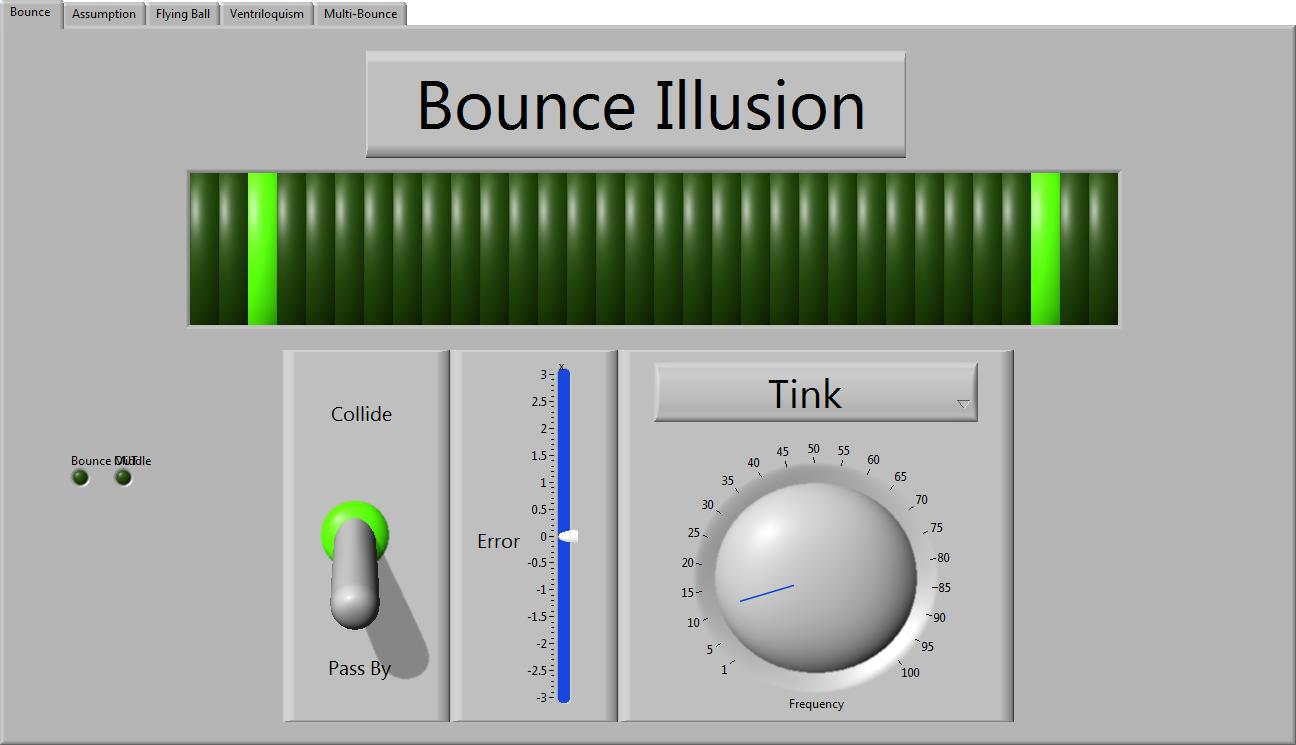Viewport: 1296px width, 745px height.
Task: Click the 1 mark on the Frequency knob scale
Action: click(725, 669)
